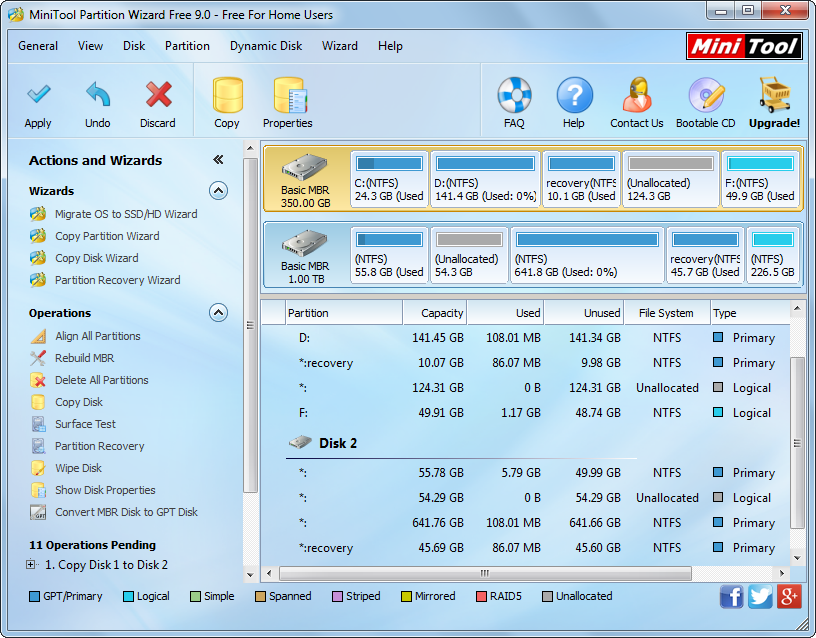Screen dimensions: 816x638
Task: Click the Upgrade shopping cart icon
Action: pos(774,95)
